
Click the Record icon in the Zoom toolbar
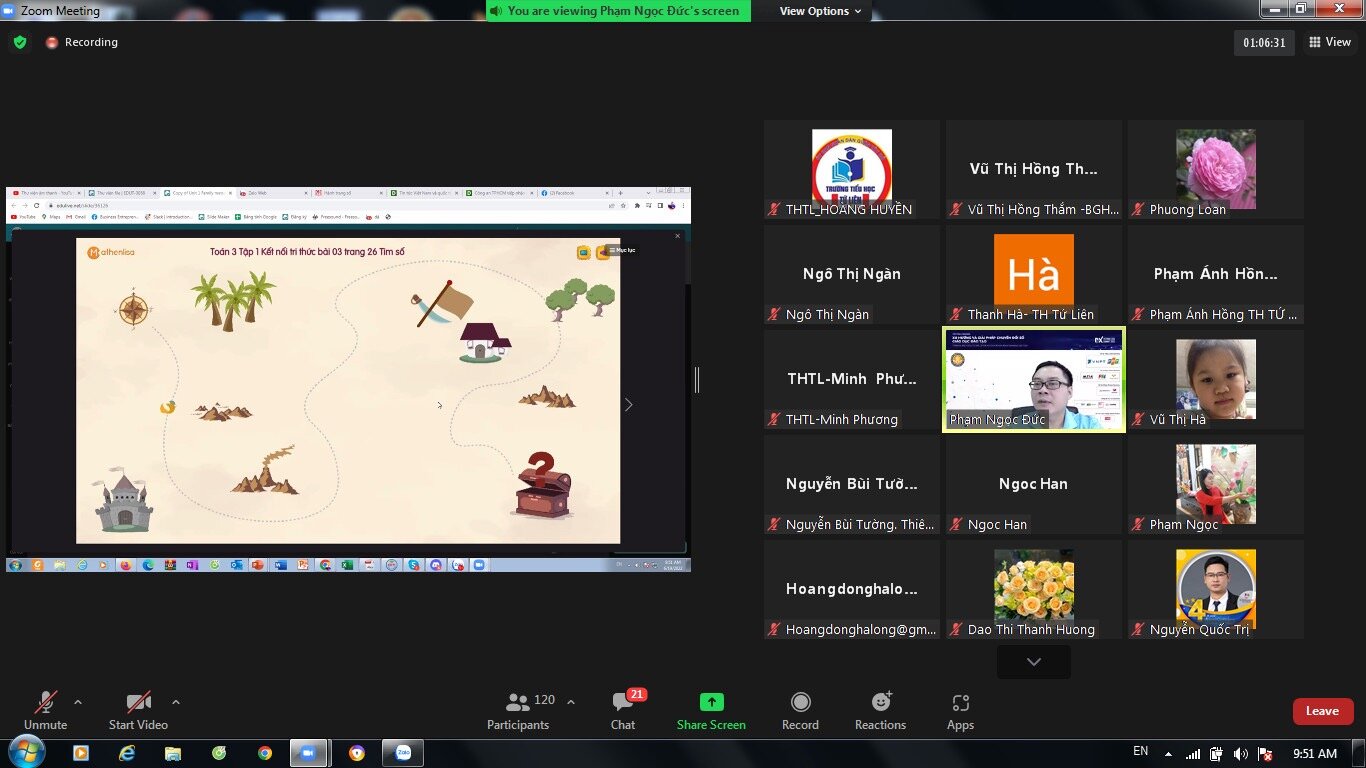[800, 710]
